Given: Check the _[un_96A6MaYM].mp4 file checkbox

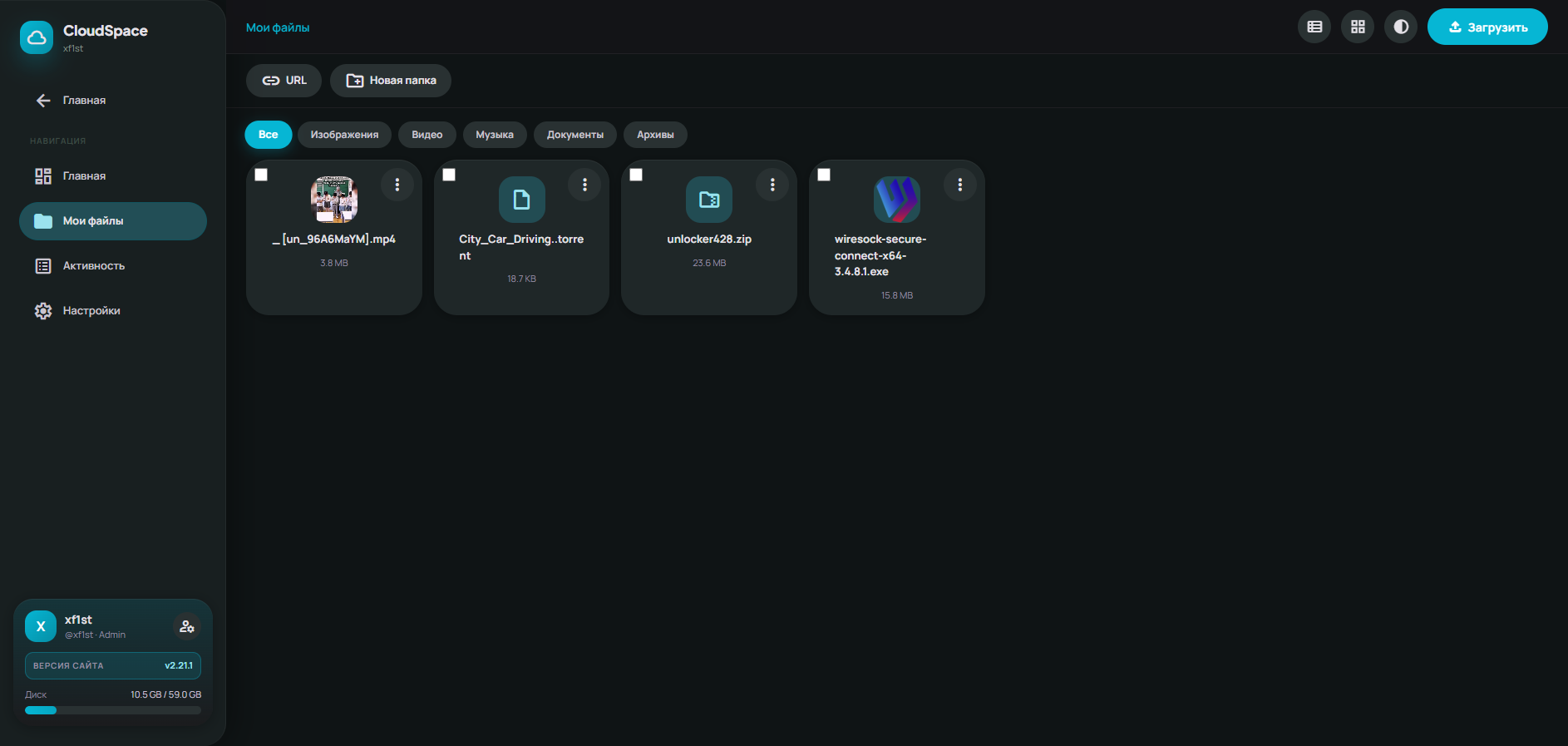Looking at the screenshot, I should (261, 175).
